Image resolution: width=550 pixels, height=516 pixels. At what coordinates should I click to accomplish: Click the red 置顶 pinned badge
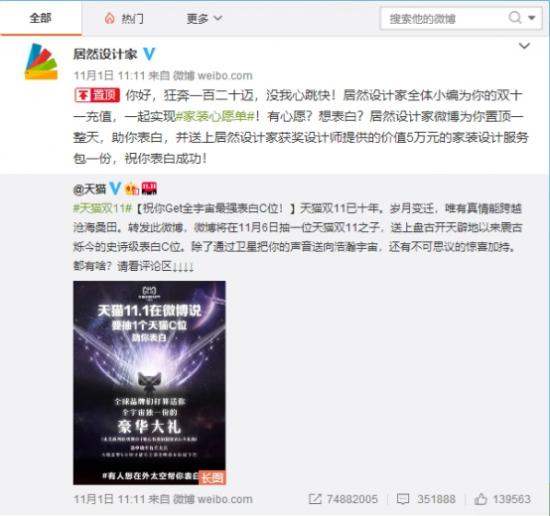click(x=97, y=95)
